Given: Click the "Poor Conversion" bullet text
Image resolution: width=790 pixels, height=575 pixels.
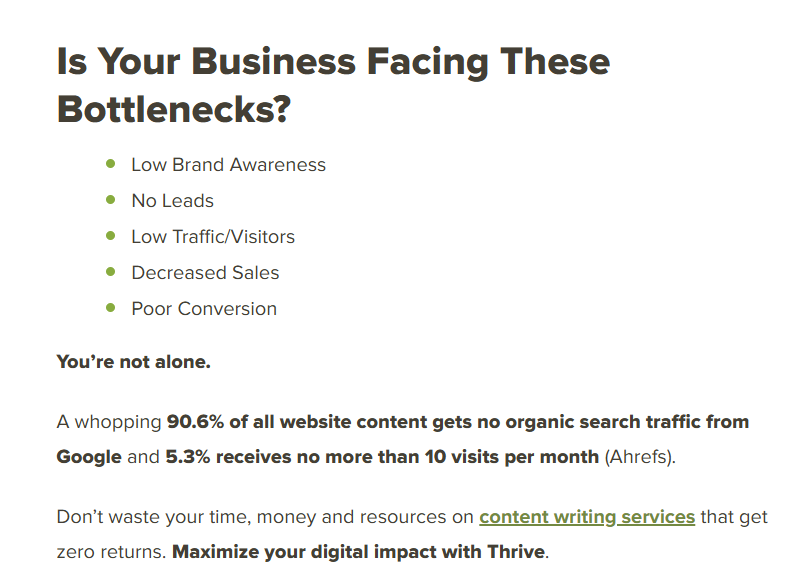Looking at the screenshot, I should [x=204, y=309].
